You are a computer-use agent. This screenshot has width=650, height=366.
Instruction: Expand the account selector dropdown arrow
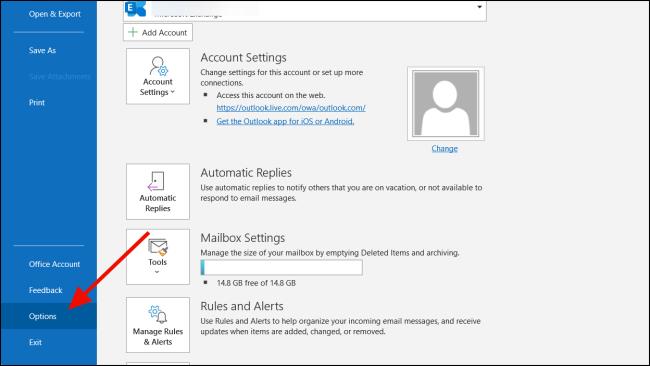click(479, 7)
